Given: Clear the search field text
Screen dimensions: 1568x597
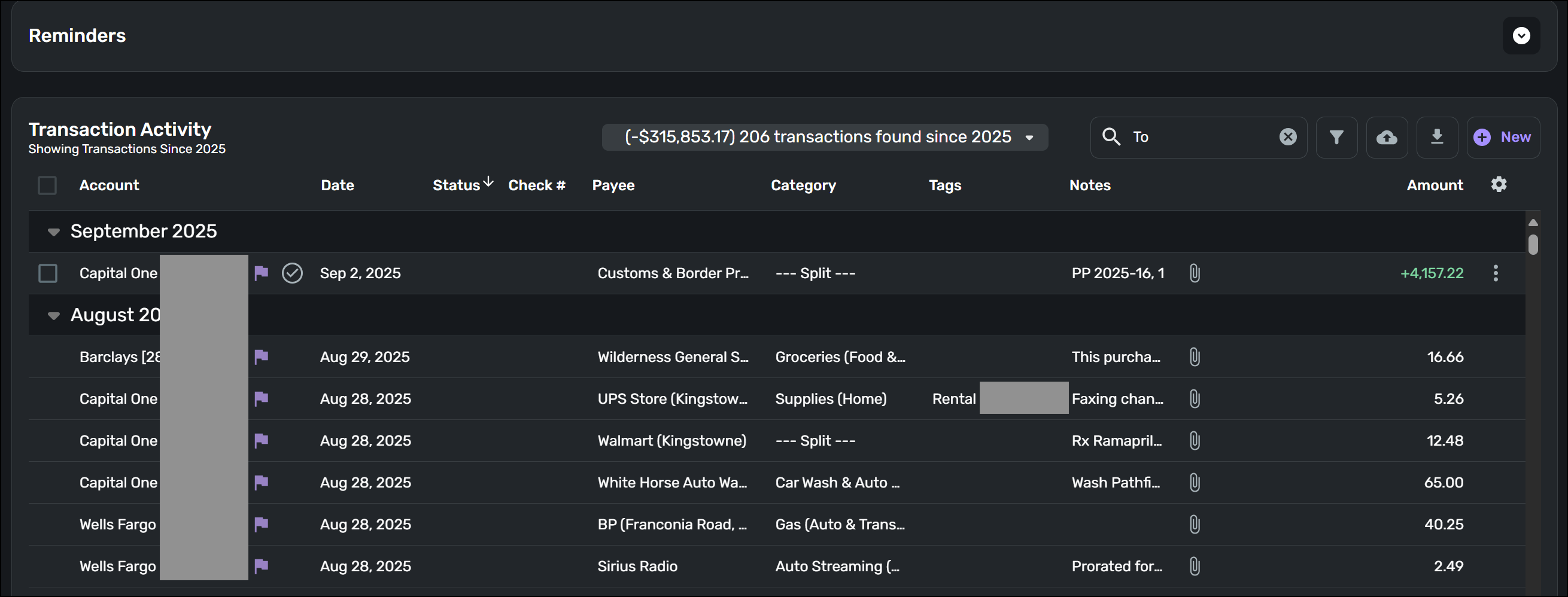Looking at the screenshot, I should 1287,138.
